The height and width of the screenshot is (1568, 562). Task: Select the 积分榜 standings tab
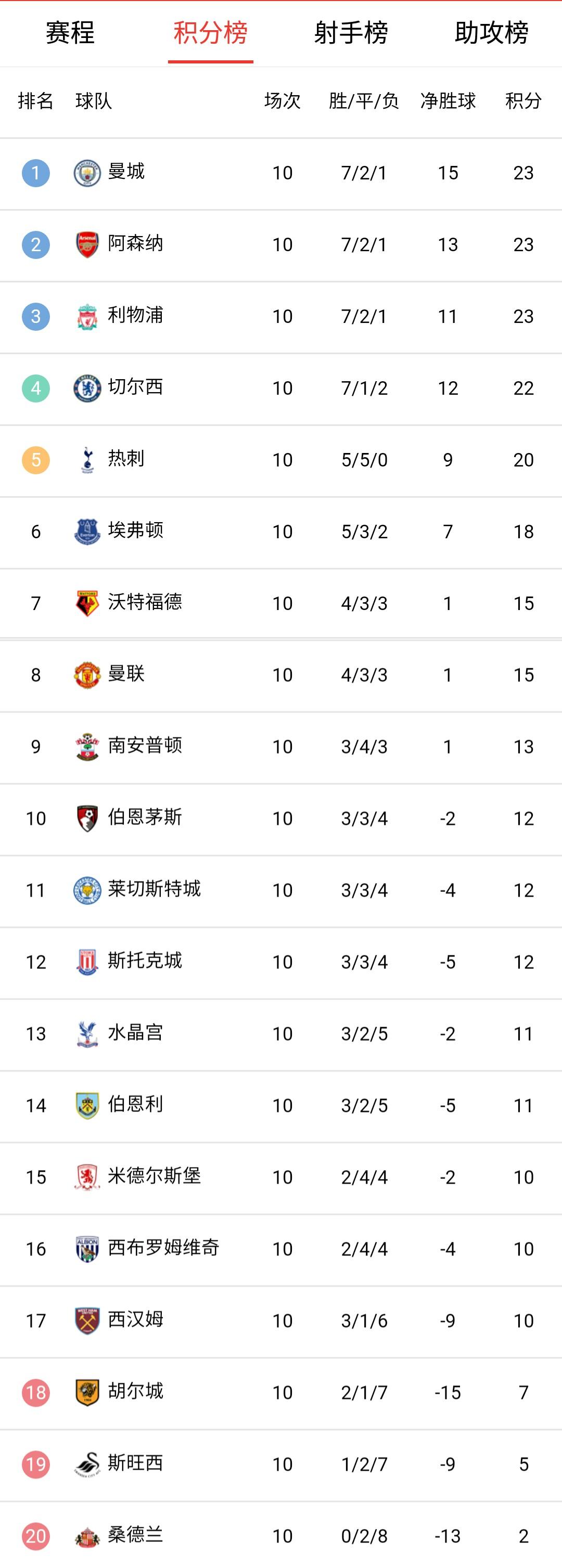point(211,33)
